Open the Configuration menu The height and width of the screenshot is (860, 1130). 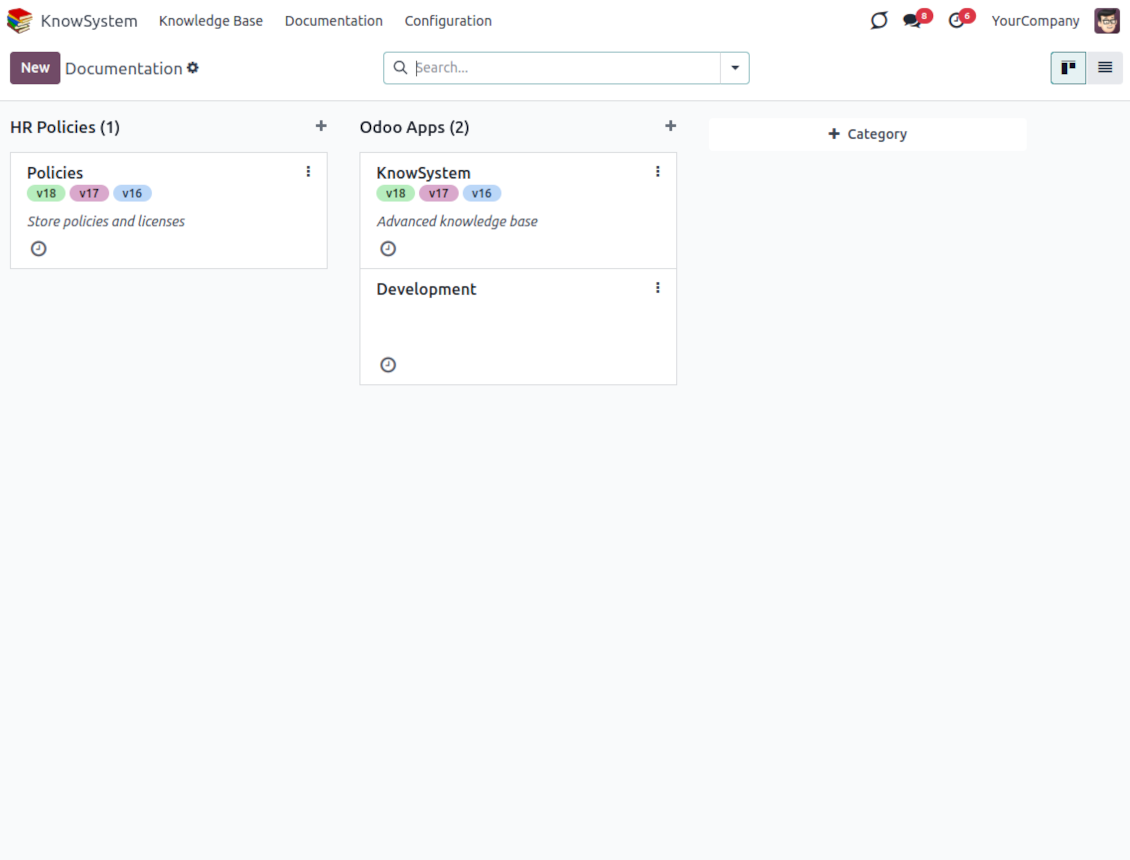pos(448,21)
